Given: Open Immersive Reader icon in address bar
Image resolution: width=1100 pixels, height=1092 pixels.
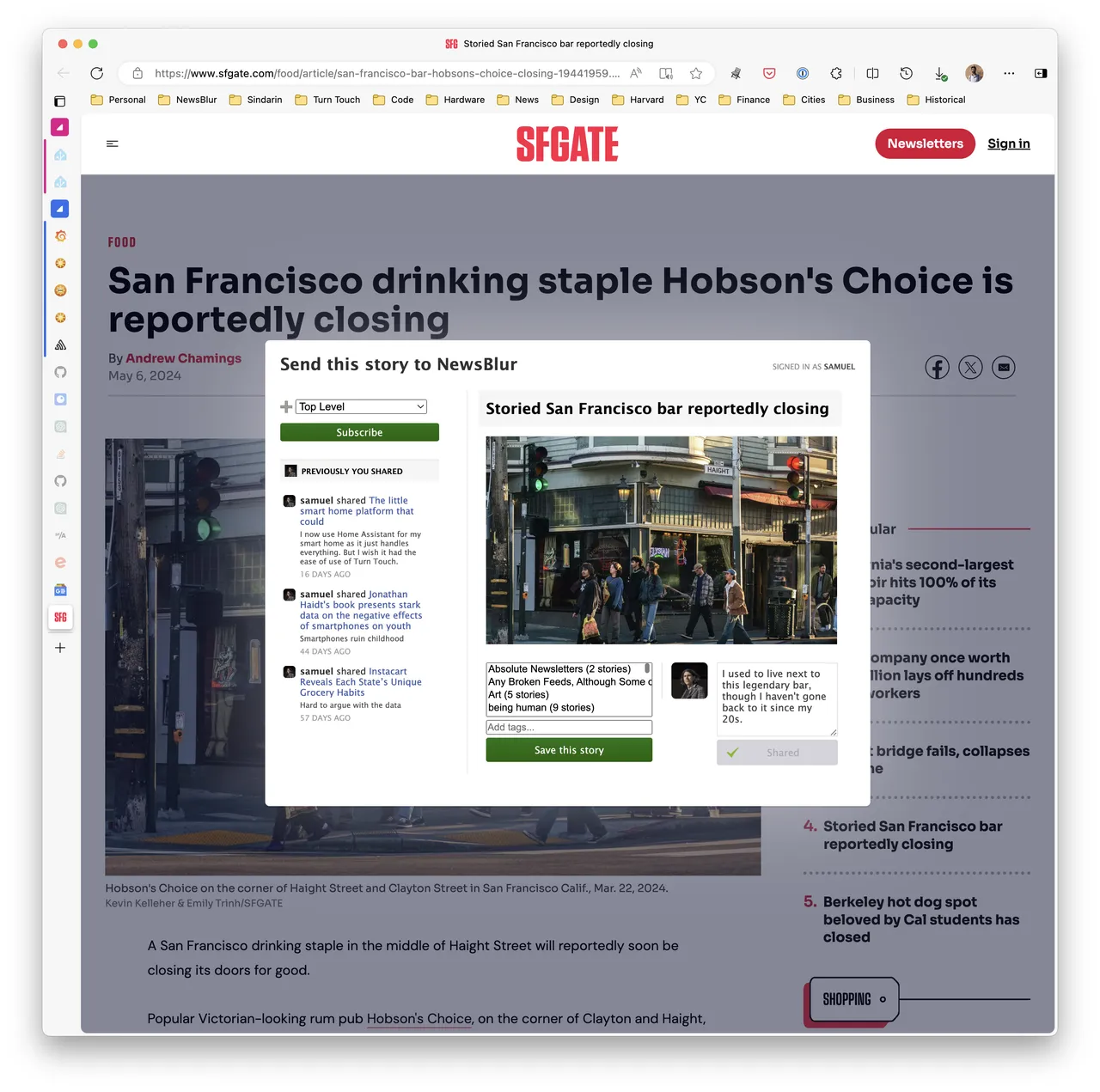Looking at the screenshot, I should (666, 73).
